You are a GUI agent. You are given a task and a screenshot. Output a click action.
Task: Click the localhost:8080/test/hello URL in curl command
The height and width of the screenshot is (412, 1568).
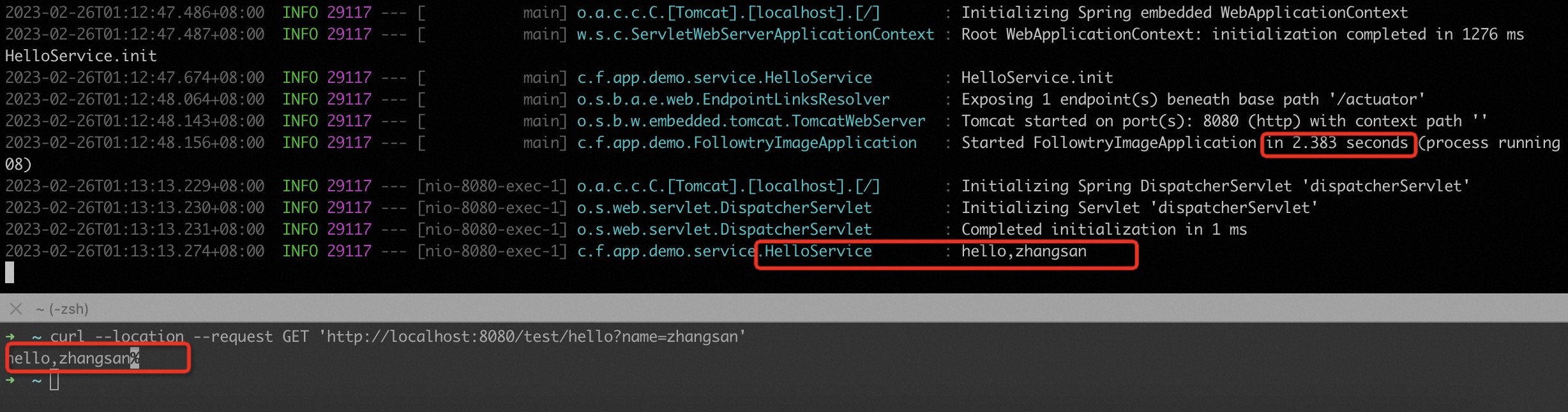click(x=536, y=337)
